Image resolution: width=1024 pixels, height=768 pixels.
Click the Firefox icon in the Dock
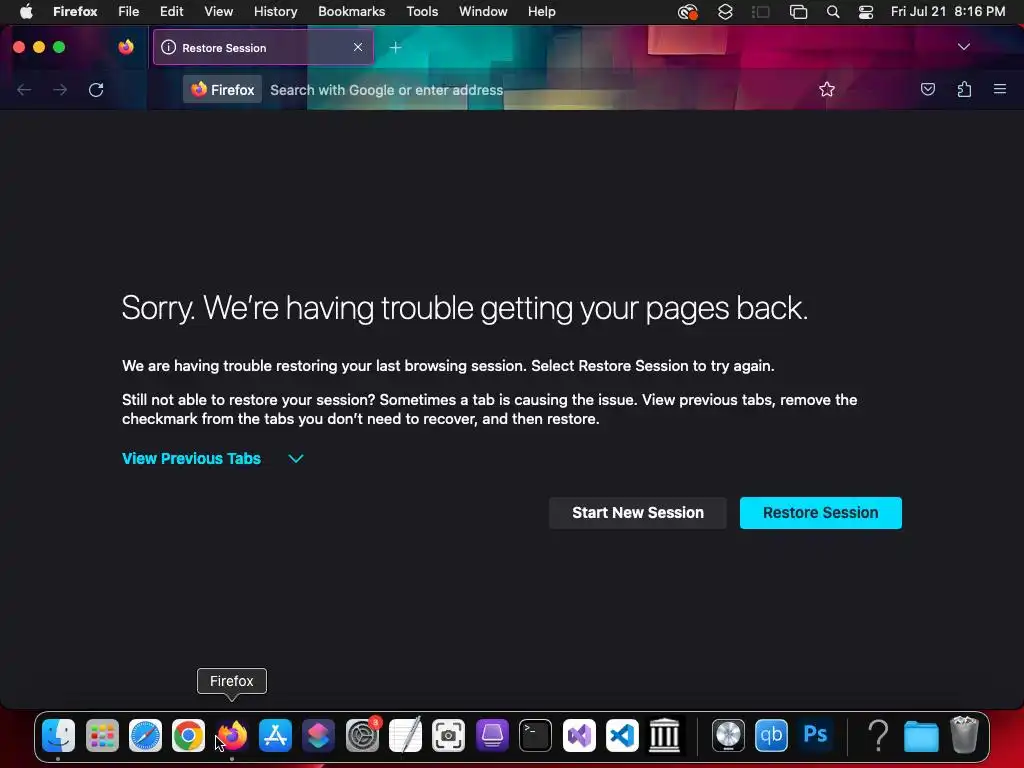click(x=232, y=735)
